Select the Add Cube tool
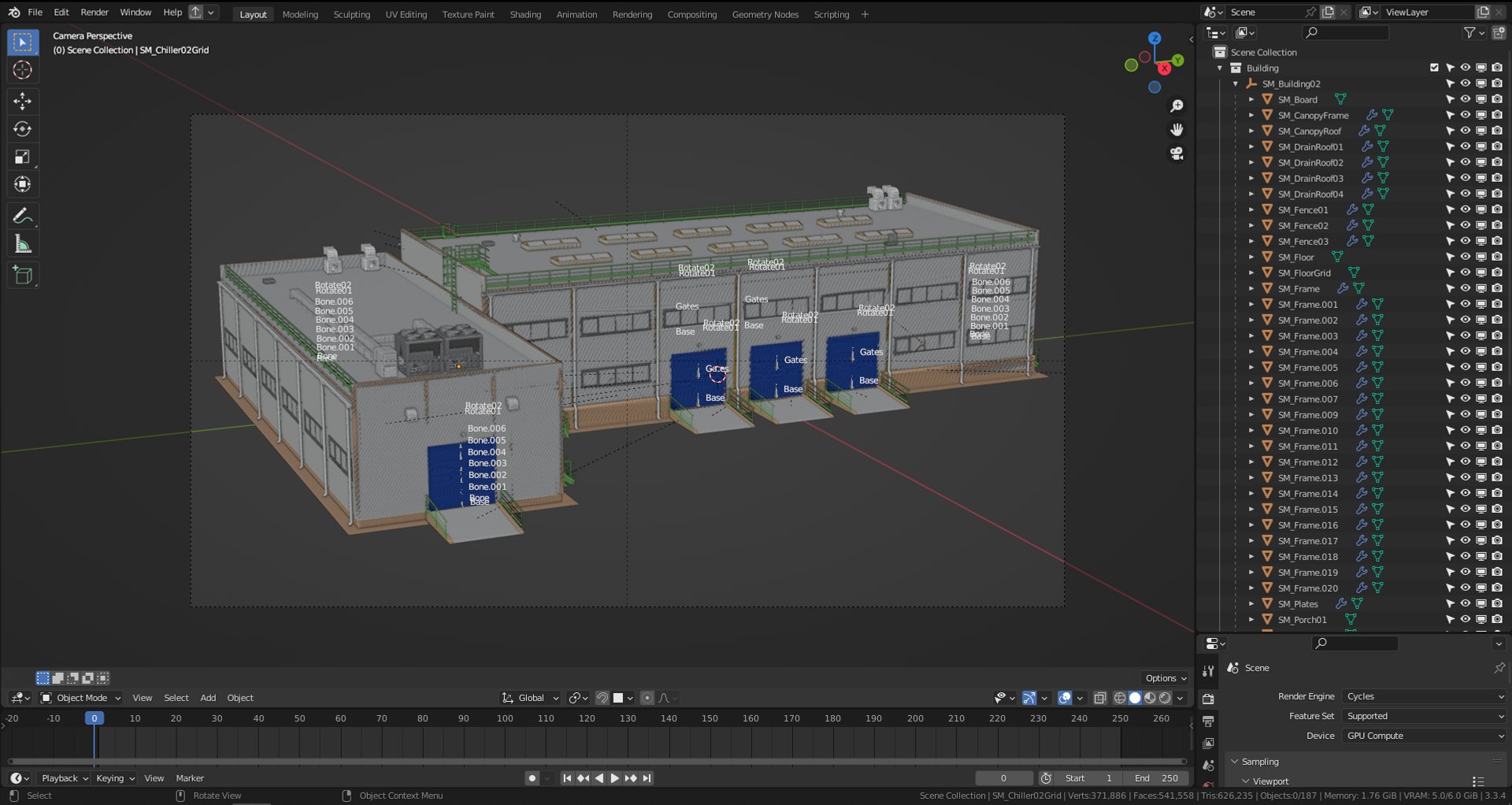1512x805 pixels. click(x=23, y=275)
